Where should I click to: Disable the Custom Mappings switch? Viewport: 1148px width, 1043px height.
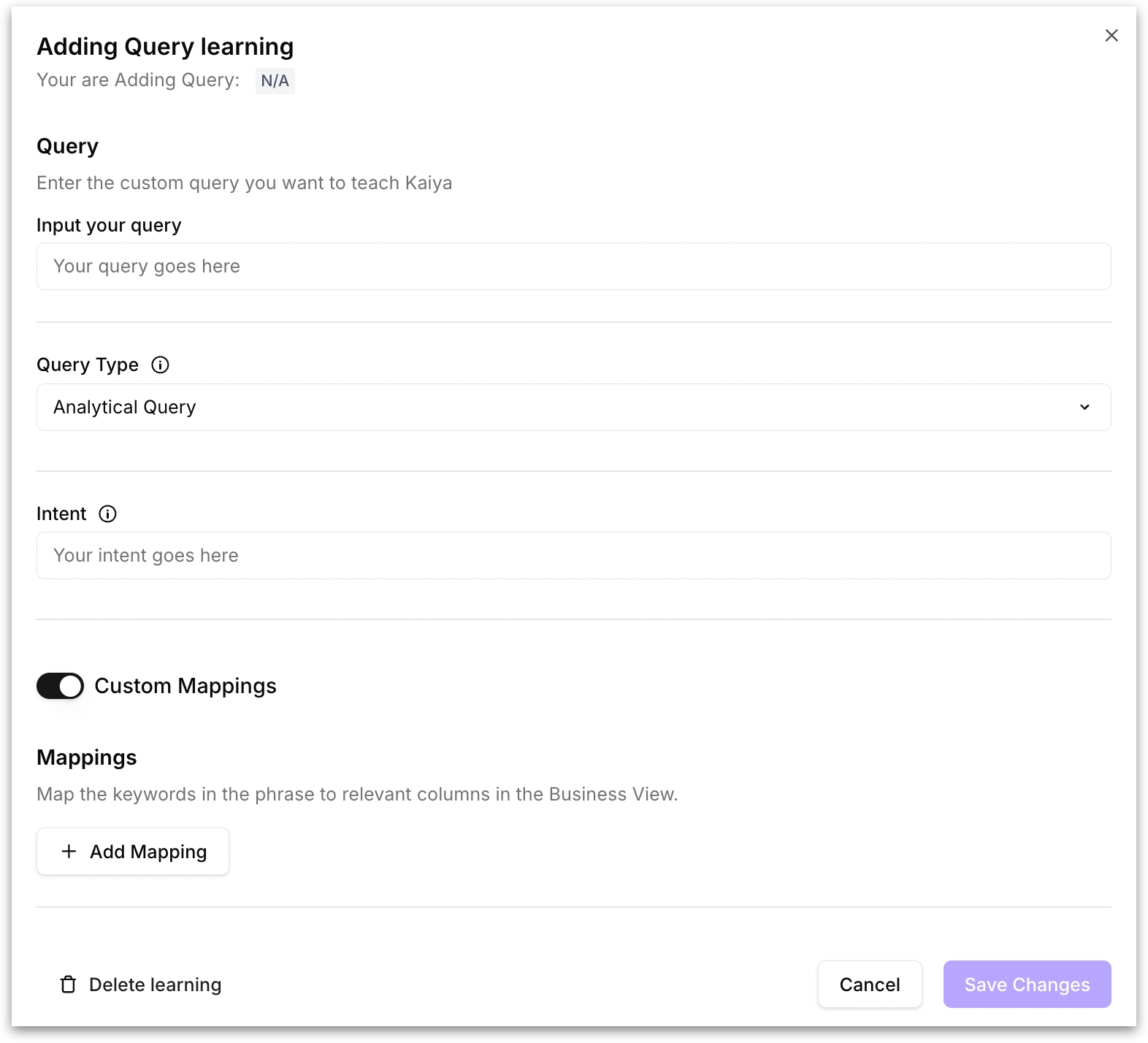point(61,687)
